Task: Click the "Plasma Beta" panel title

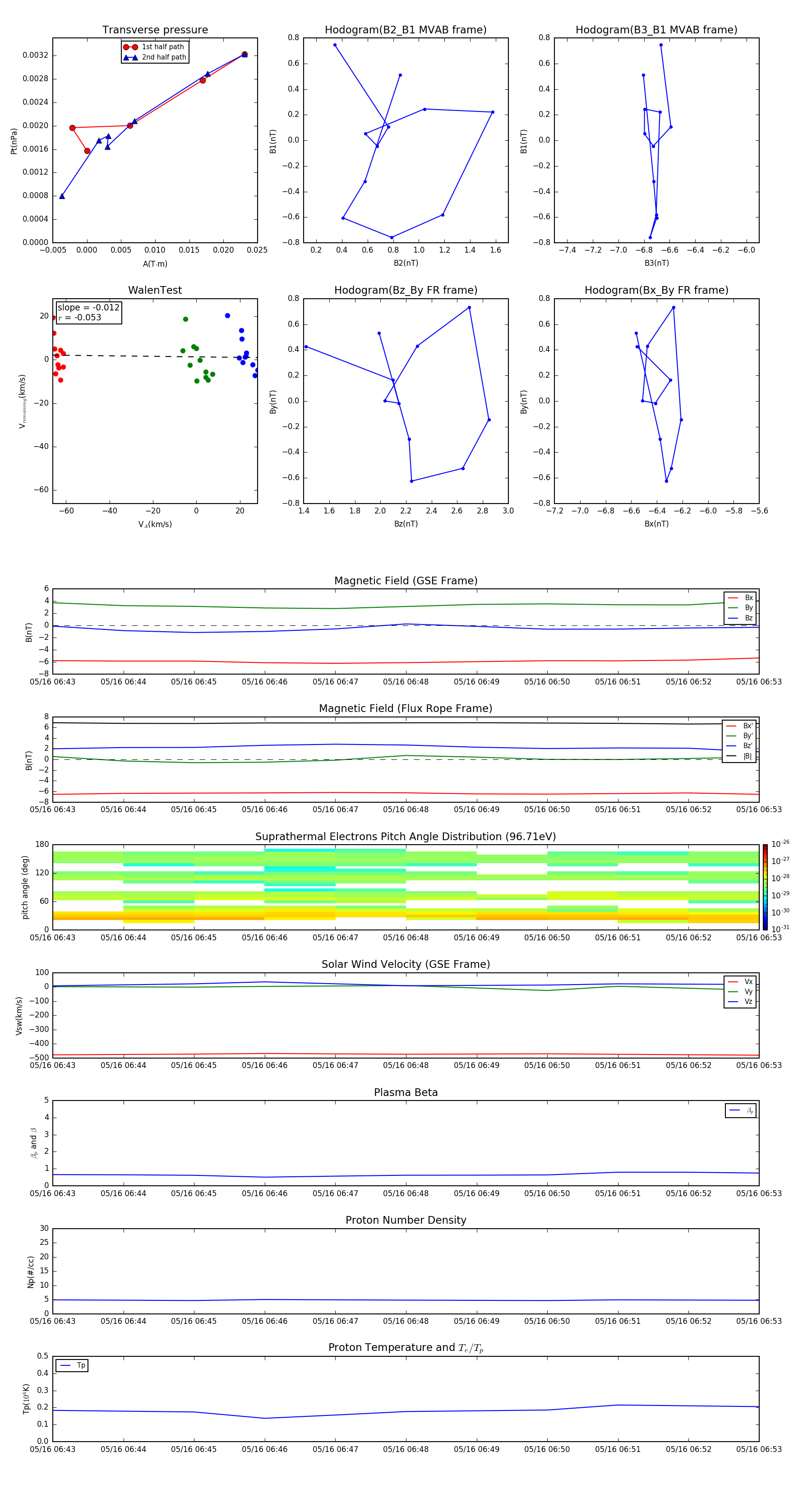Action: tap(406, 1092)
